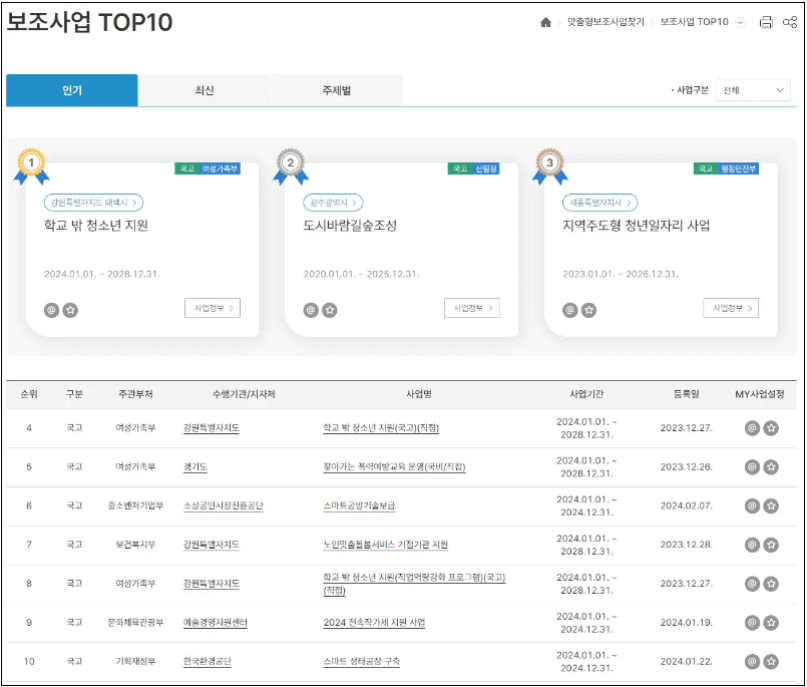Viewport: 807px width, 687px height.
Task: Select the 인기 tab
Action: tap(72, 91)
